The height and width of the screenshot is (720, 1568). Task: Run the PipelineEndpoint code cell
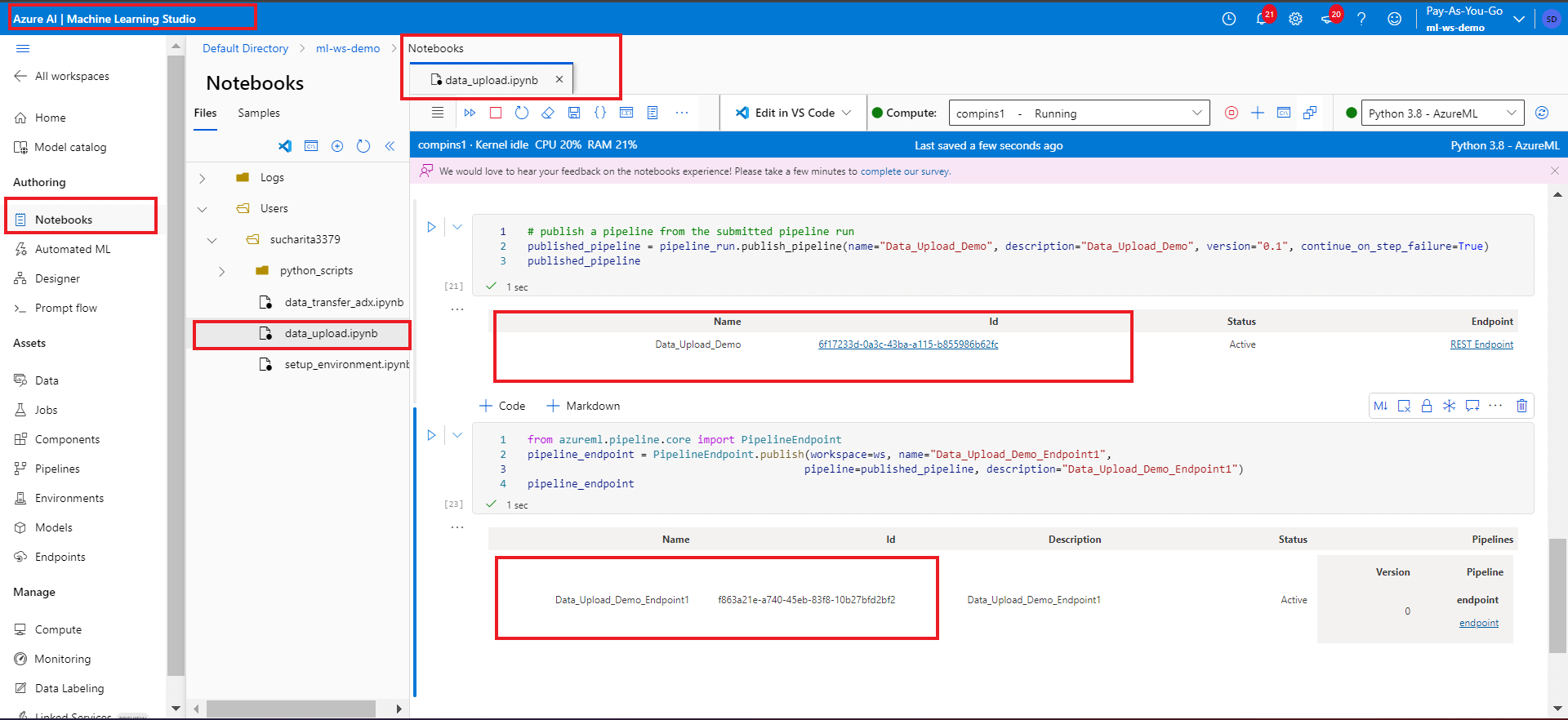pyautogui.click(x=431, y=435)
